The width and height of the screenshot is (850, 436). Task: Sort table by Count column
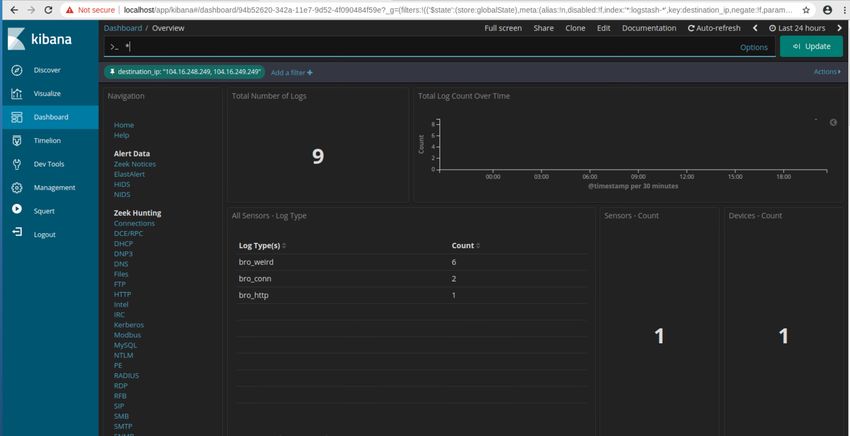[x=466, y=246]
